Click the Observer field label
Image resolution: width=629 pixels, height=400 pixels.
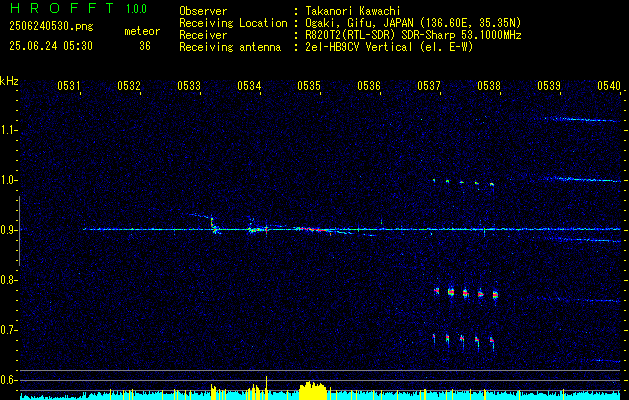(203, 12)
